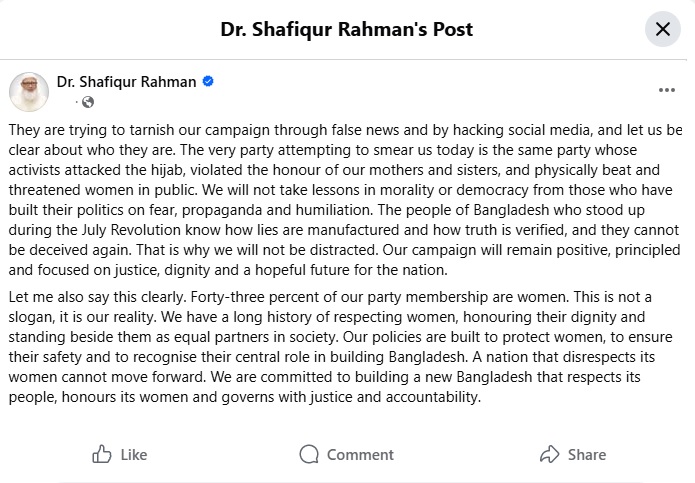Click the globe public audience icon

pos(88,102)
